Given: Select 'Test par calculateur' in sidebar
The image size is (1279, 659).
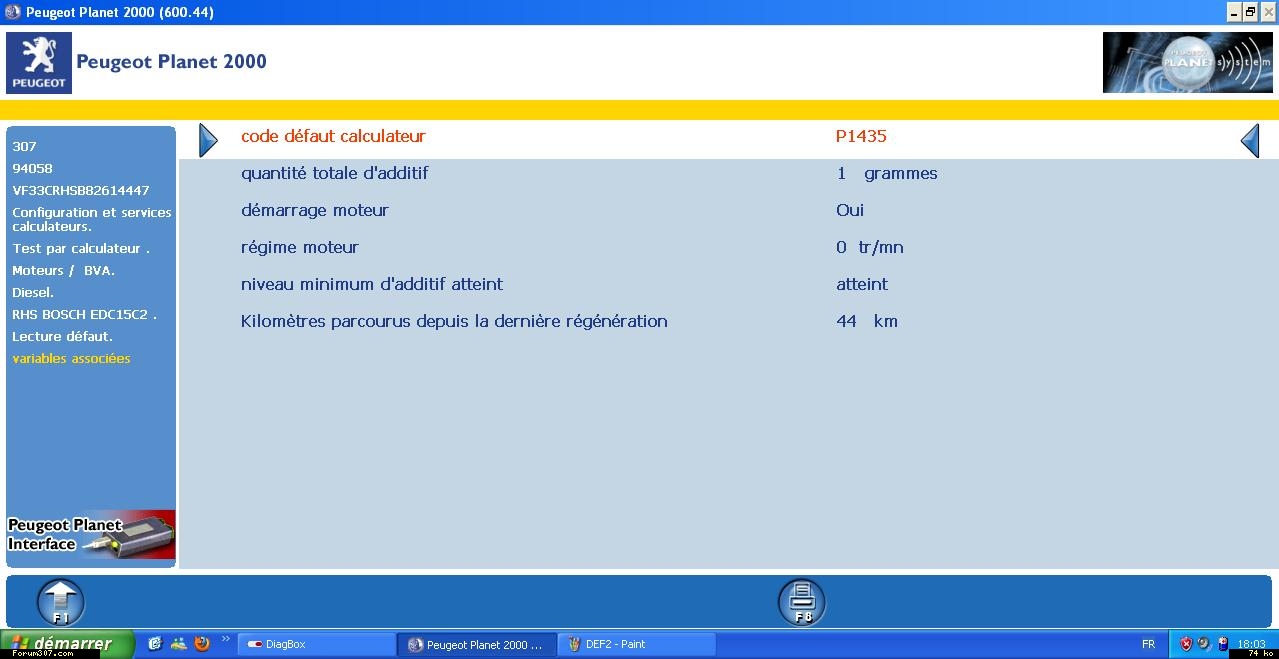Looking at the screenshot, I should pyautogui.click(x=80, y=248).
